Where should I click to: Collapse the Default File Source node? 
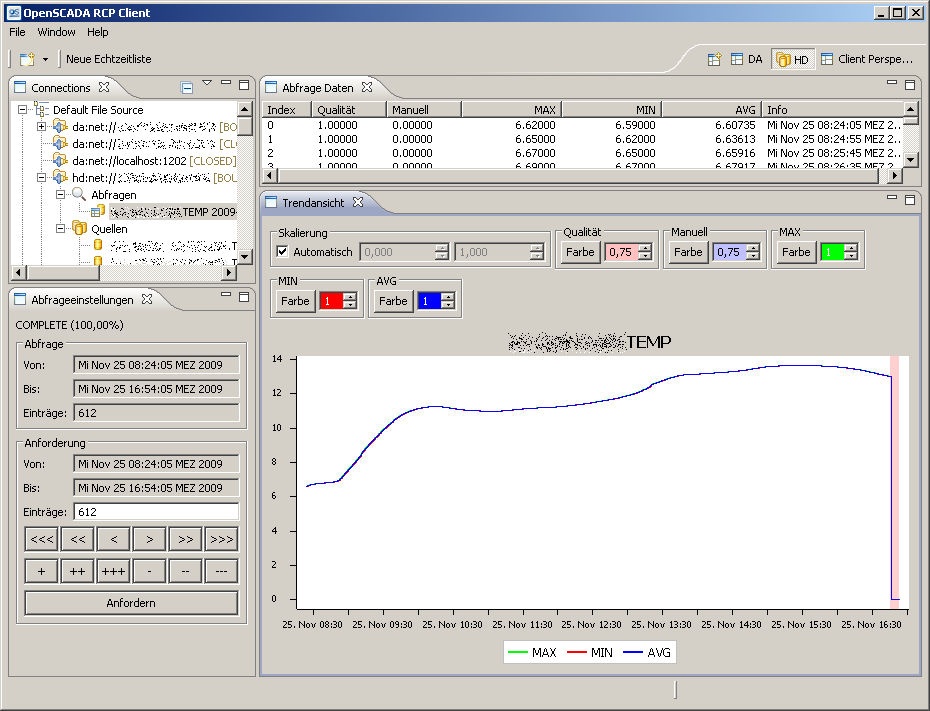(24, 110)
